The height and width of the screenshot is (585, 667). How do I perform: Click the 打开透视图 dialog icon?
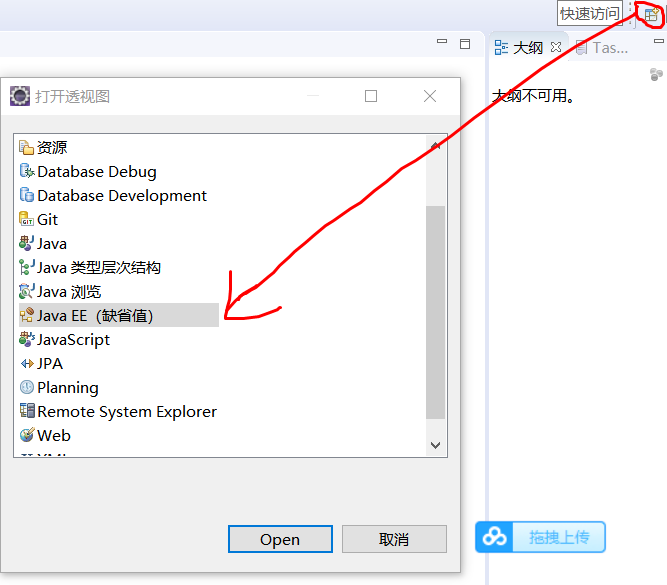[x=20, y=96]
